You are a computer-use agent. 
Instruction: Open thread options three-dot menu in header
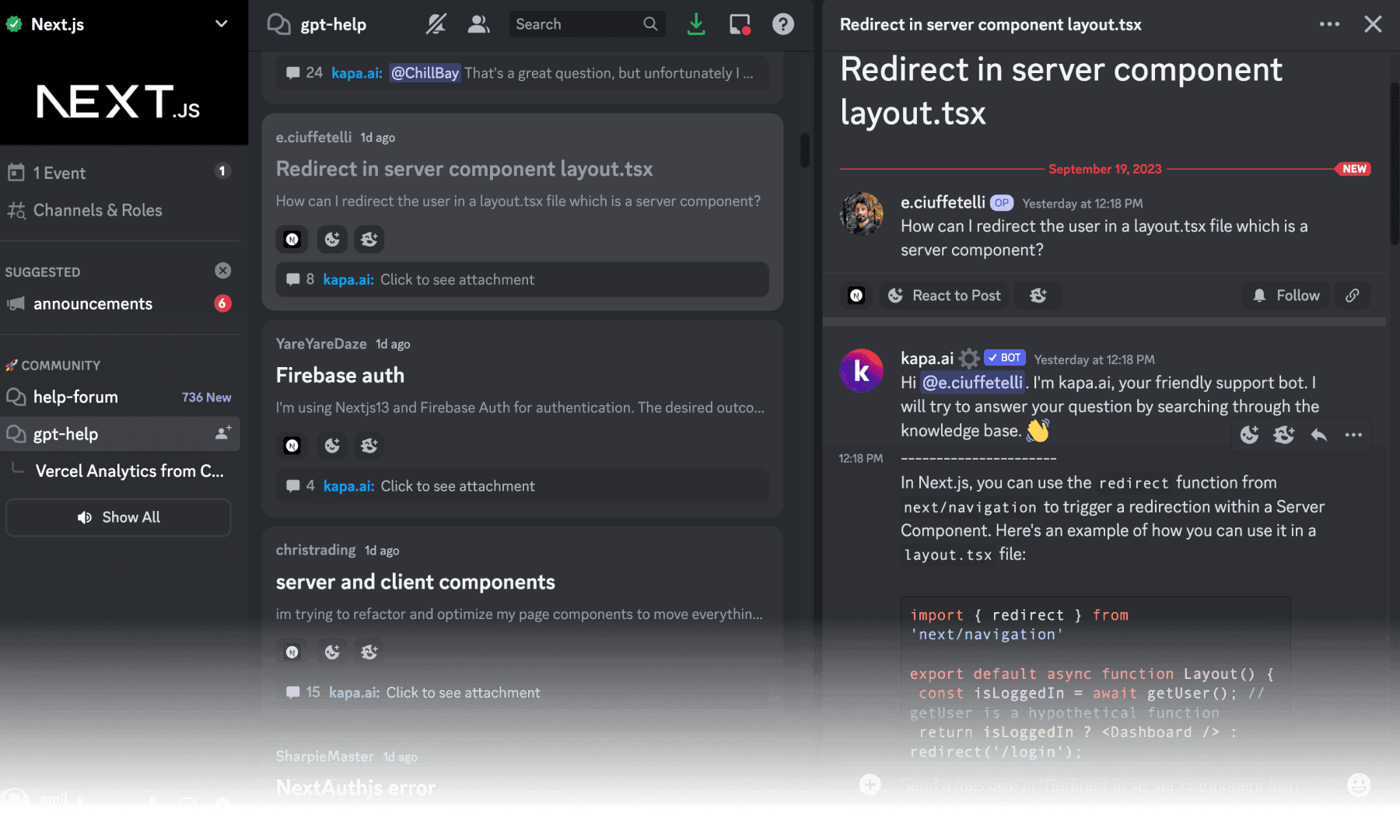1330,24
